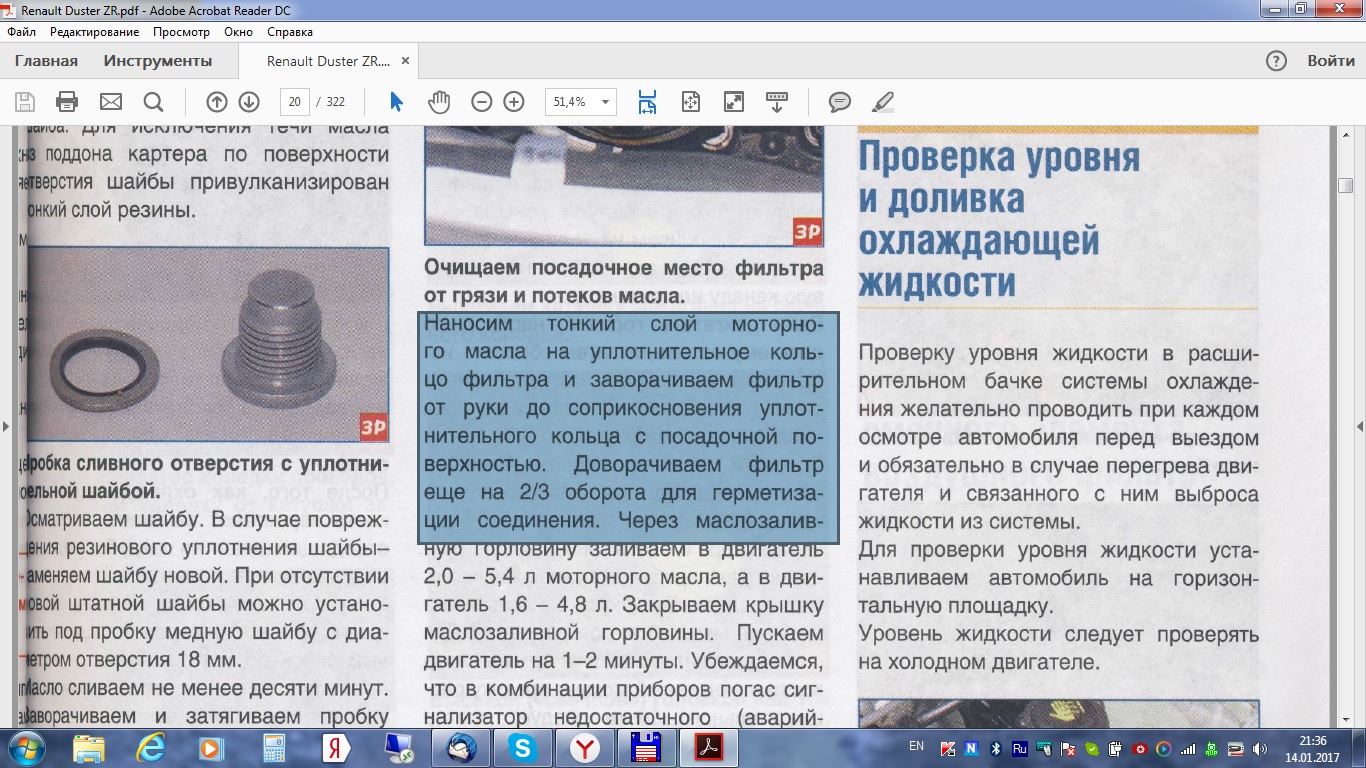Screen dimensions: 1366x768
Task: Fit one full page to window
Action: [x=690, y=102]
